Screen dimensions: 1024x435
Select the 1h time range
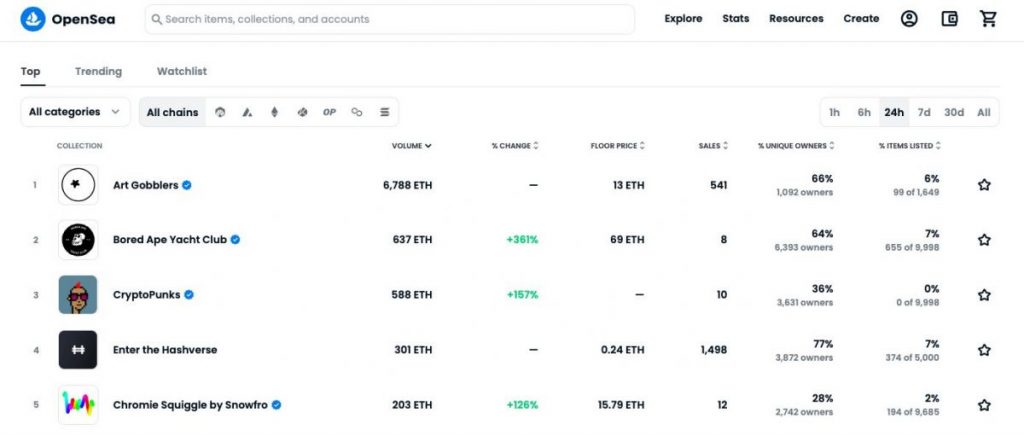click(835, 112)
